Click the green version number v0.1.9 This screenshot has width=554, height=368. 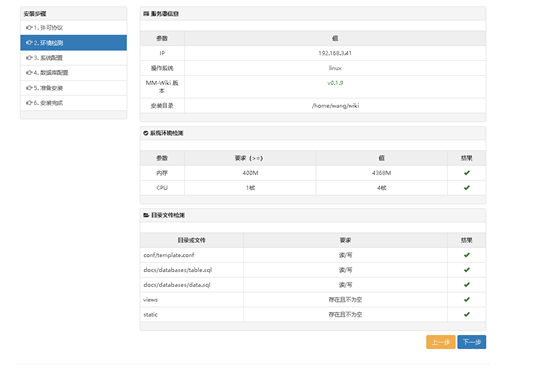(335, 83)
